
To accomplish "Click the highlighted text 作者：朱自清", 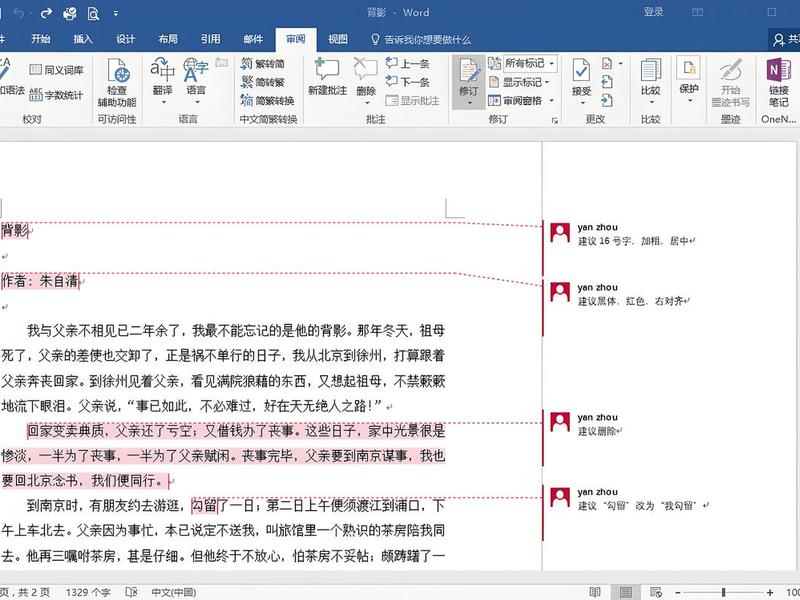I will [40, 281].
